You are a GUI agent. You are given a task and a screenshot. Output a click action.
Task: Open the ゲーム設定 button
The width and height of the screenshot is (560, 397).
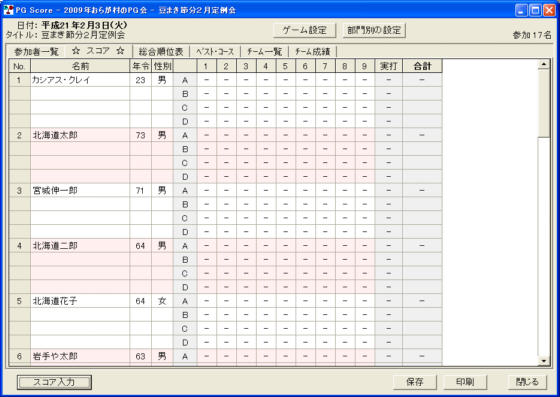pos(305,30)
